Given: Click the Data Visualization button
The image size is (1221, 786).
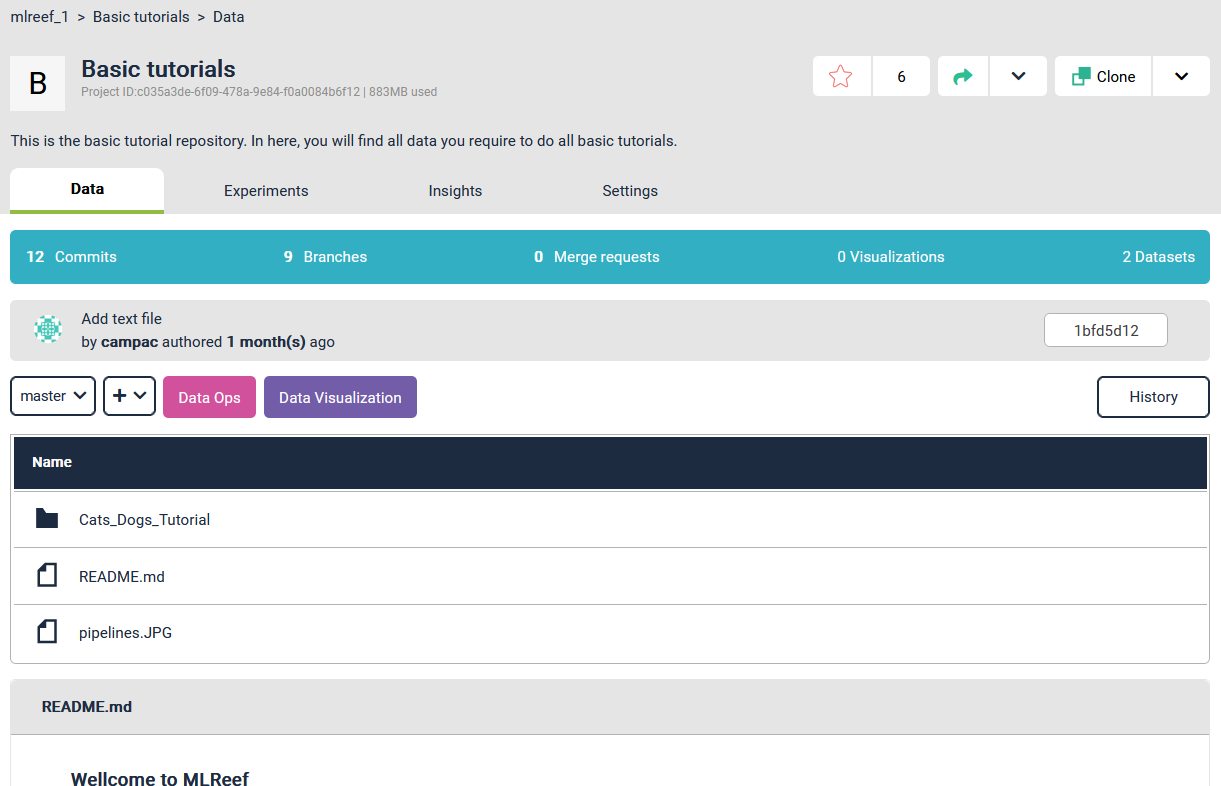Looking at the screenshot, I should pos(340,397).
